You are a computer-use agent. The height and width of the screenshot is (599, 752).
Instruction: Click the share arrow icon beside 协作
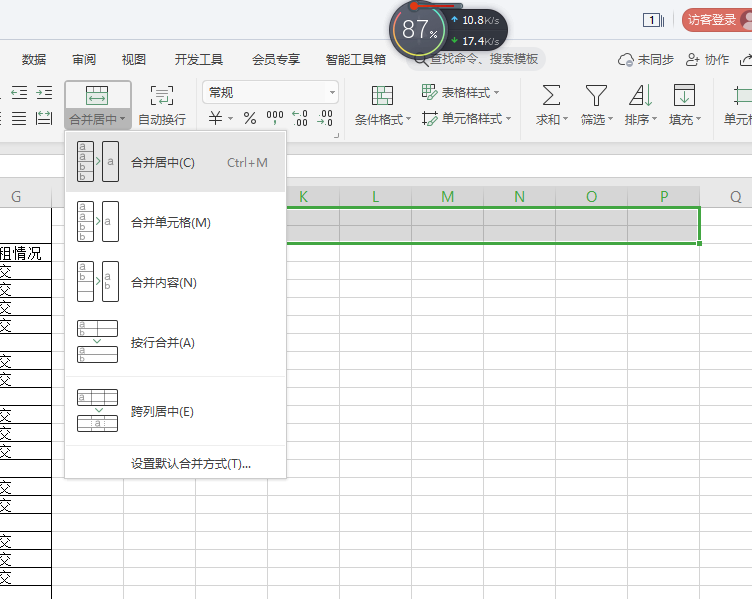[x=746, y=59]
